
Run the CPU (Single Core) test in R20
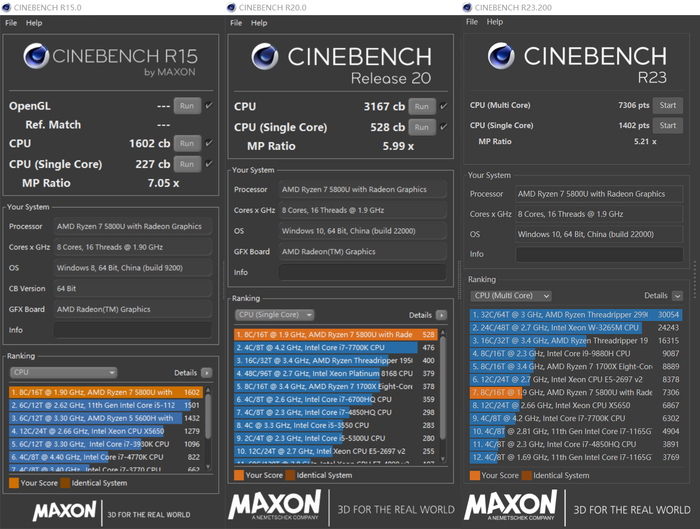click(x=422, y=127)
